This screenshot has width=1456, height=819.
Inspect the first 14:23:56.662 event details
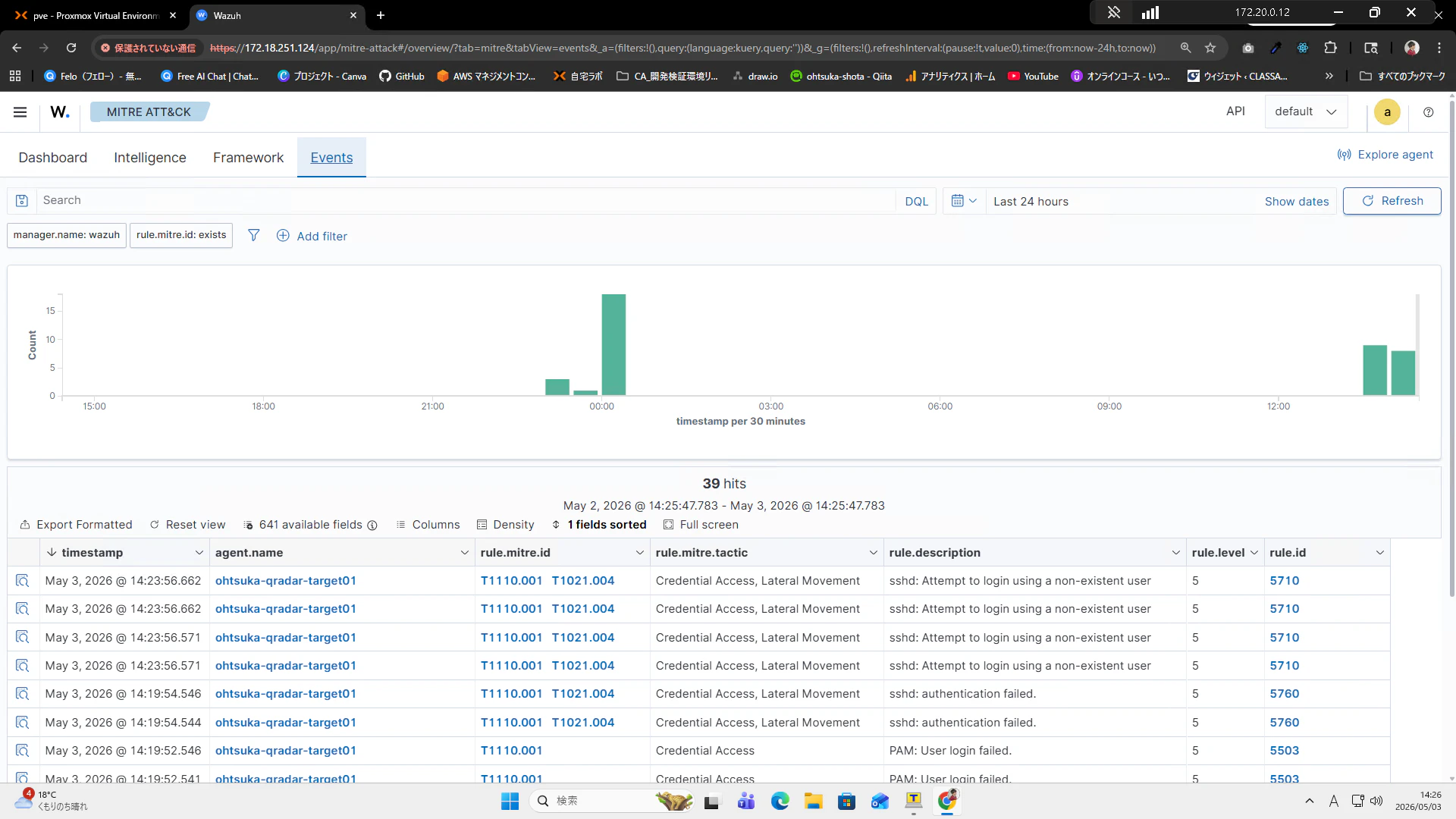(22, 581)
